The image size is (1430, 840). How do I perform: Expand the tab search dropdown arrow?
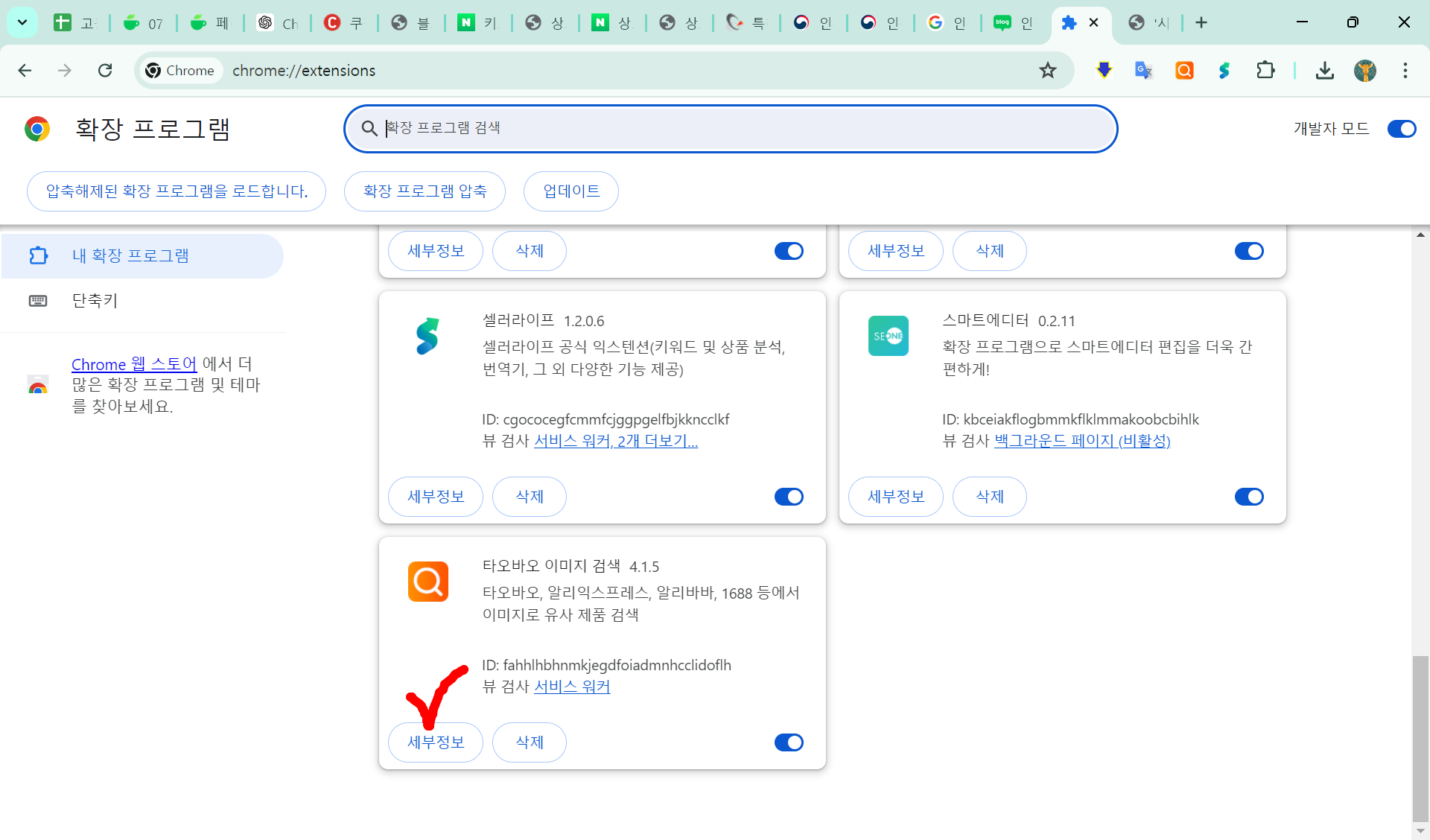[x=22, y=22]
